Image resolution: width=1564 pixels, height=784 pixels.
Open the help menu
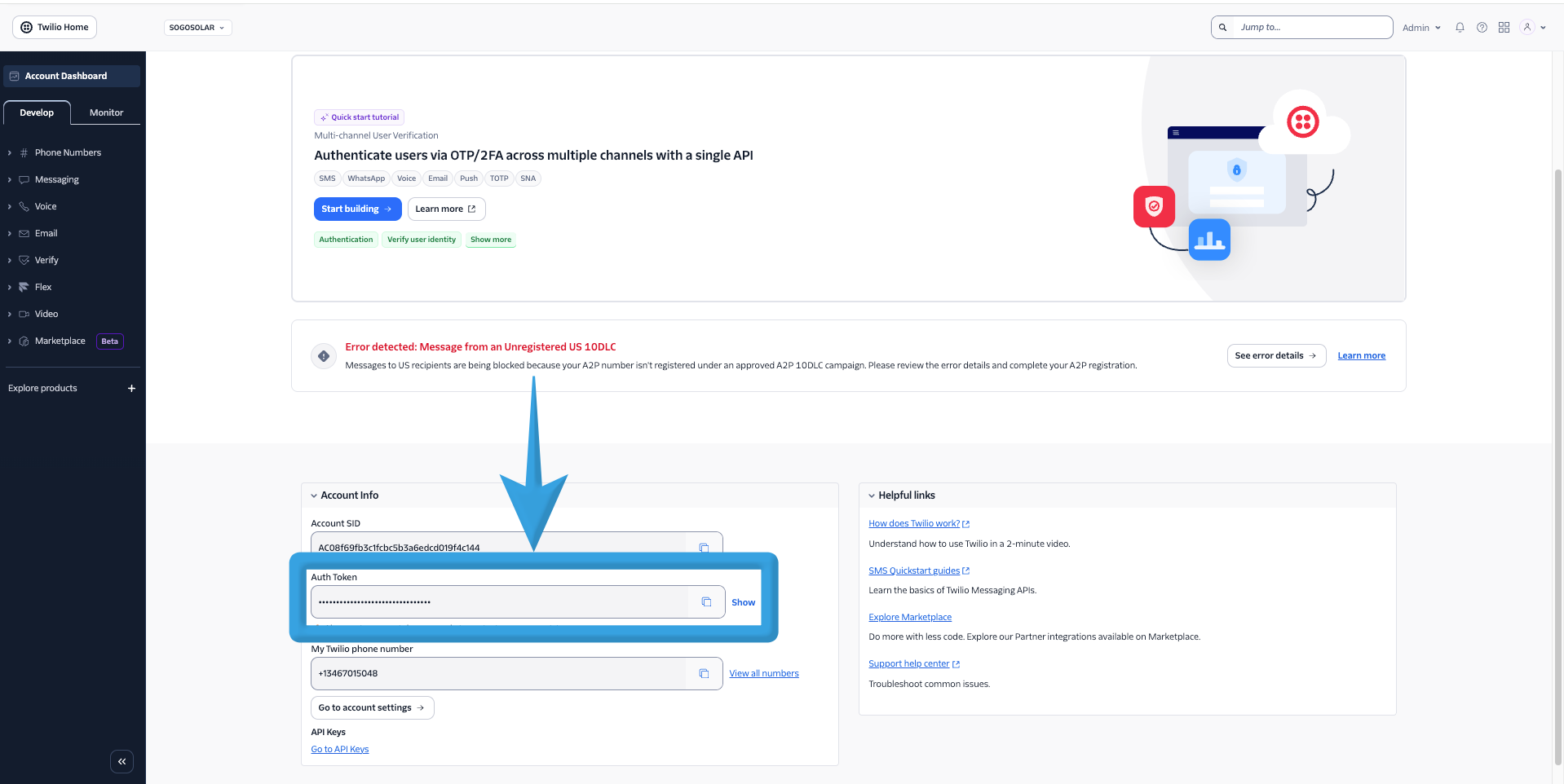[x=1482, y=27]
